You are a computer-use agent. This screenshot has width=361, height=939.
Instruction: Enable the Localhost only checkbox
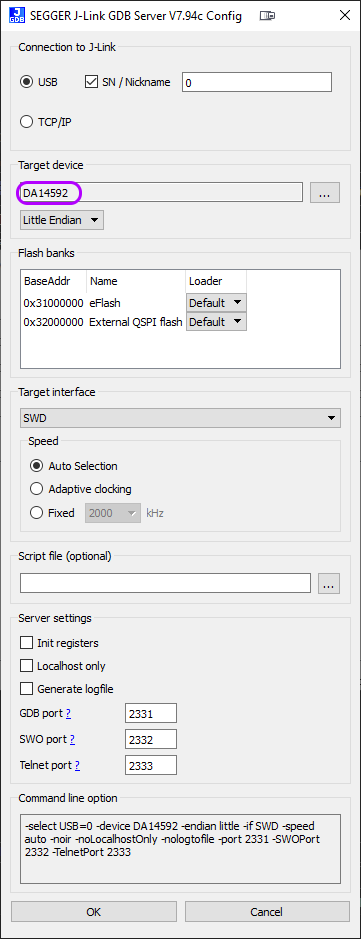(26, 666)
